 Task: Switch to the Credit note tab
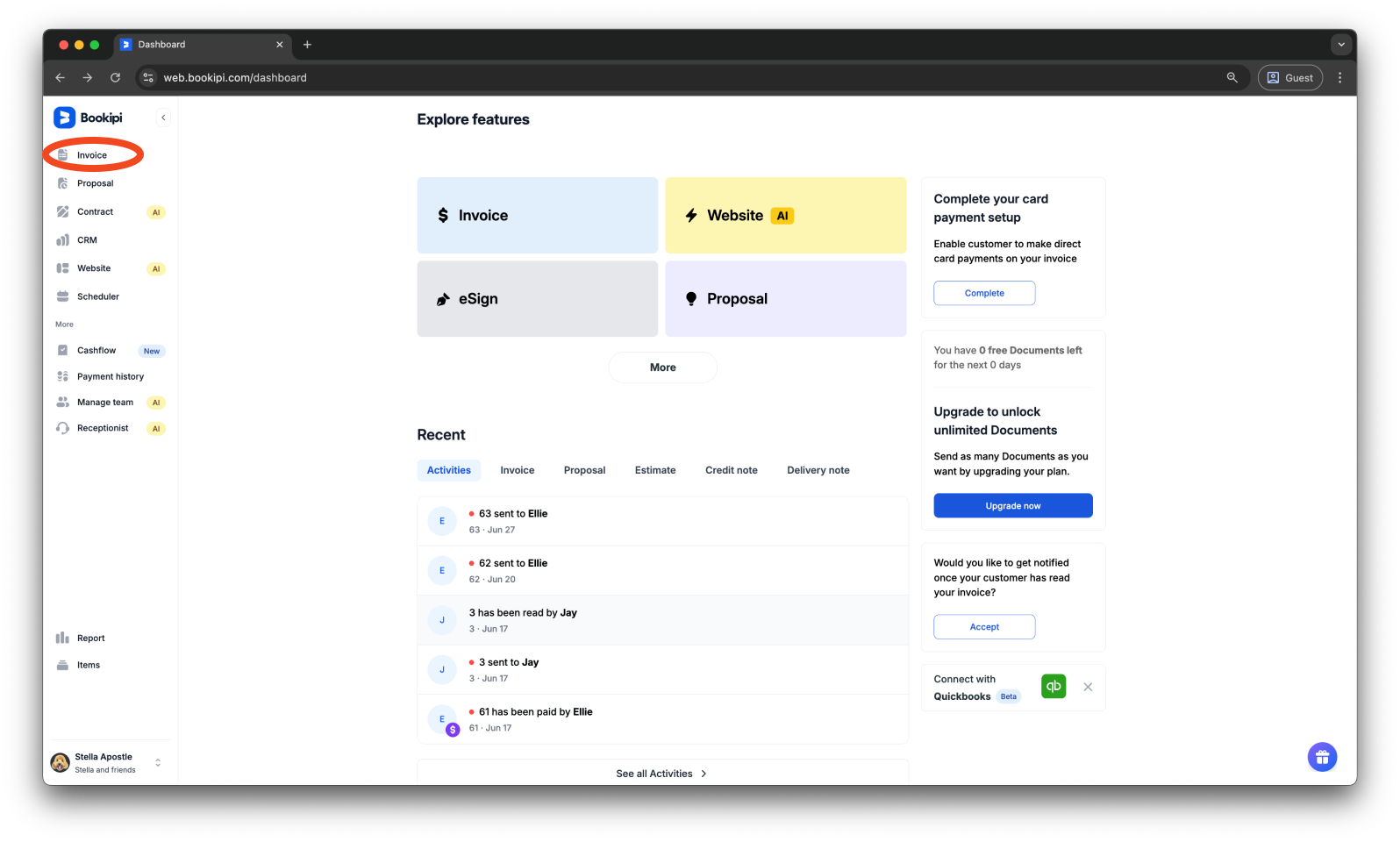click(731, 470)
